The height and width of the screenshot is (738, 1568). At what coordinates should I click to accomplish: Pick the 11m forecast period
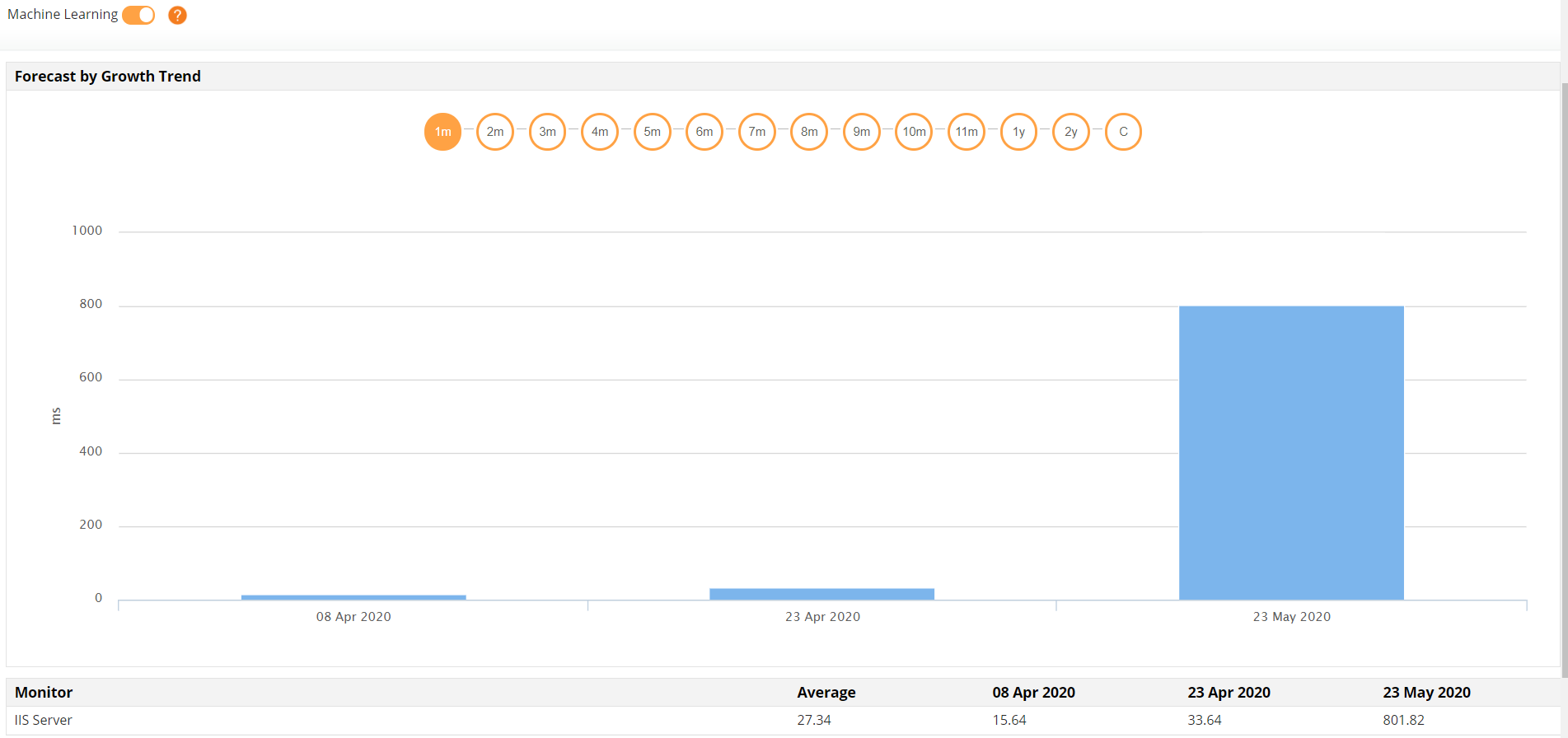pos(967,132)
